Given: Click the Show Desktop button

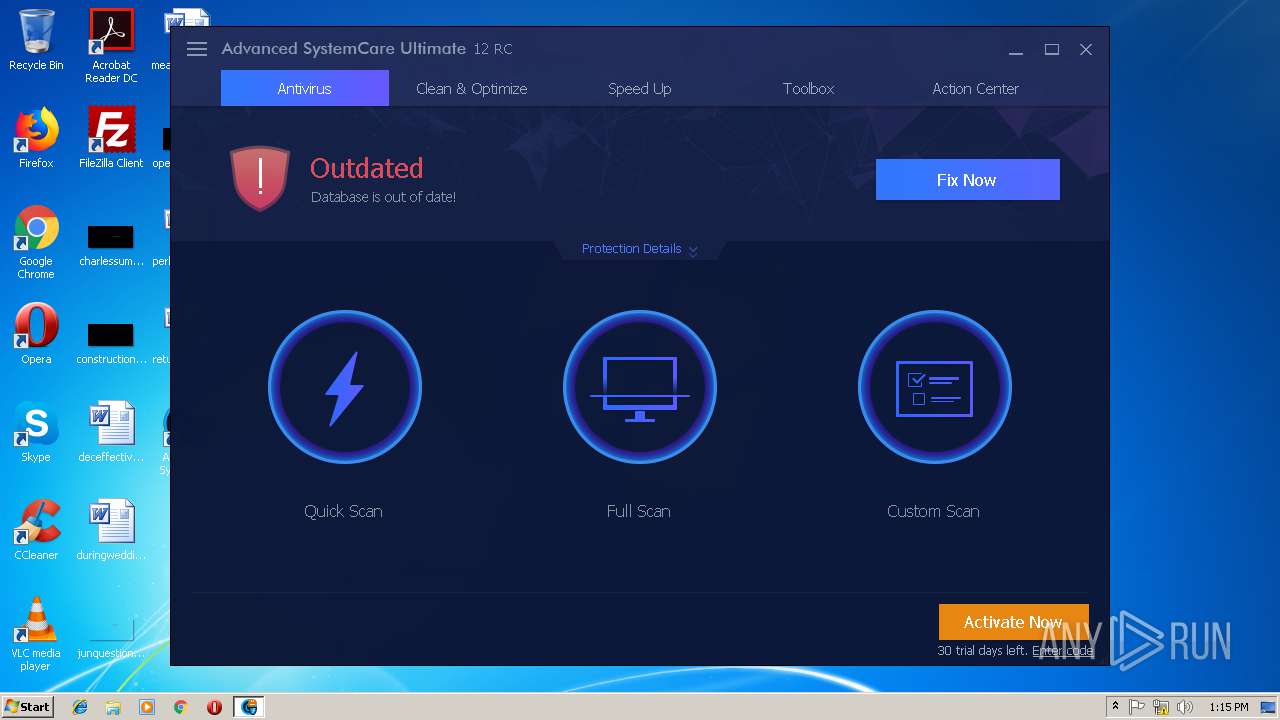Looking at the screenshot, I should point(1270,707).
